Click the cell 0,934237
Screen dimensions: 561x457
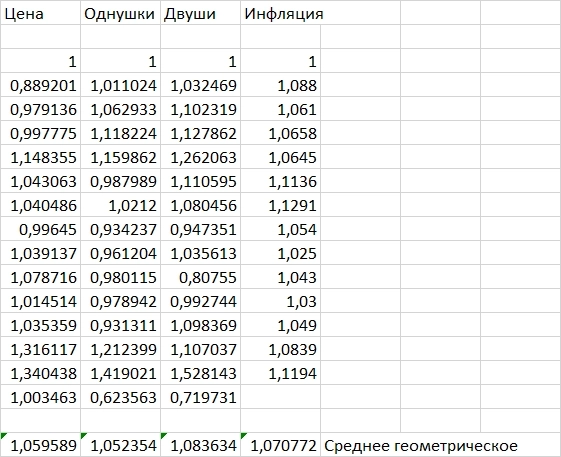click(120, 229)
